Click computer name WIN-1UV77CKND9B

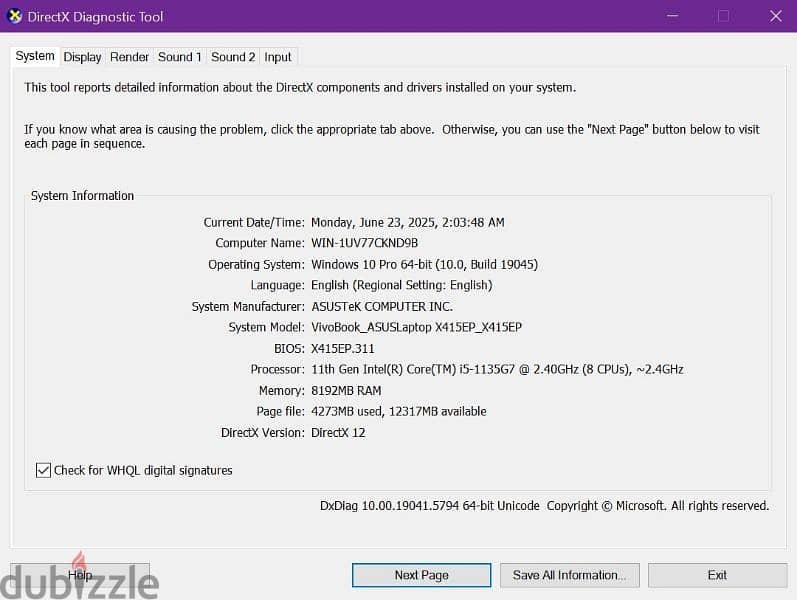point(364,243)
